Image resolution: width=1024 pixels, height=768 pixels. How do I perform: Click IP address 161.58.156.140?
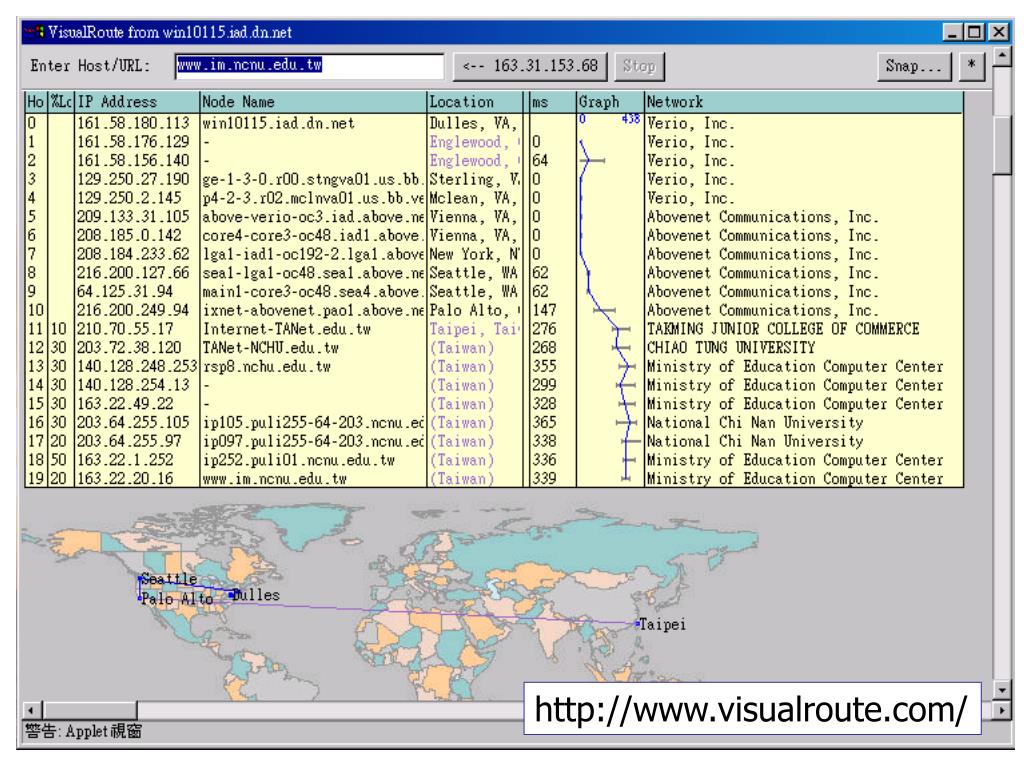tap(133, 161)
